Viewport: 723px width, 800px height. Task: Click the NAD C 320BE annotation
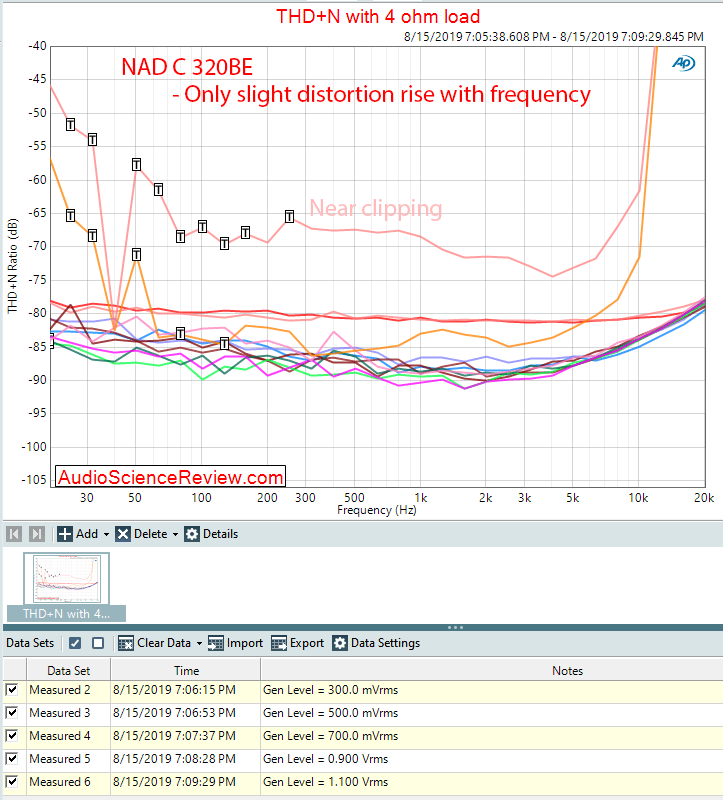pos(187,67)
